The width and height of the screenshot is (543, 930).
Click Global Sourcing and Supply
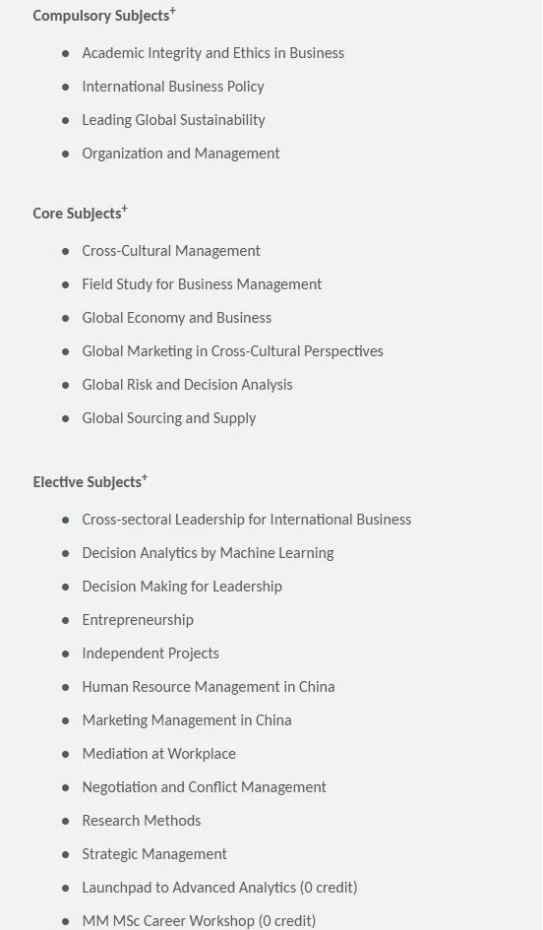[169, 418]
